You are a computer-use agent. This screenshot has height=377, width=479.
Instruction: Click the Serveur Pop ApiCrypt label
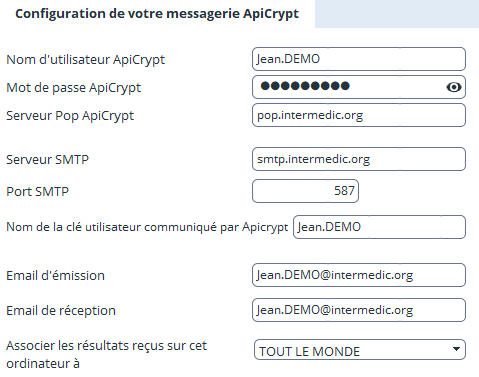tap(70, 116)
